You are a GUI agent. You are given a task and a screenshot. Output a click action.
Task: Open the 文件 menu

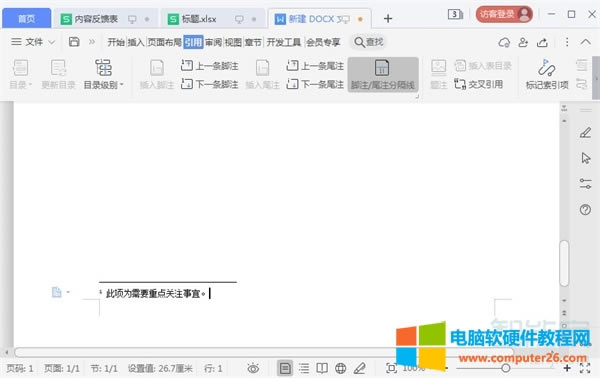click(x=33, y=42)
